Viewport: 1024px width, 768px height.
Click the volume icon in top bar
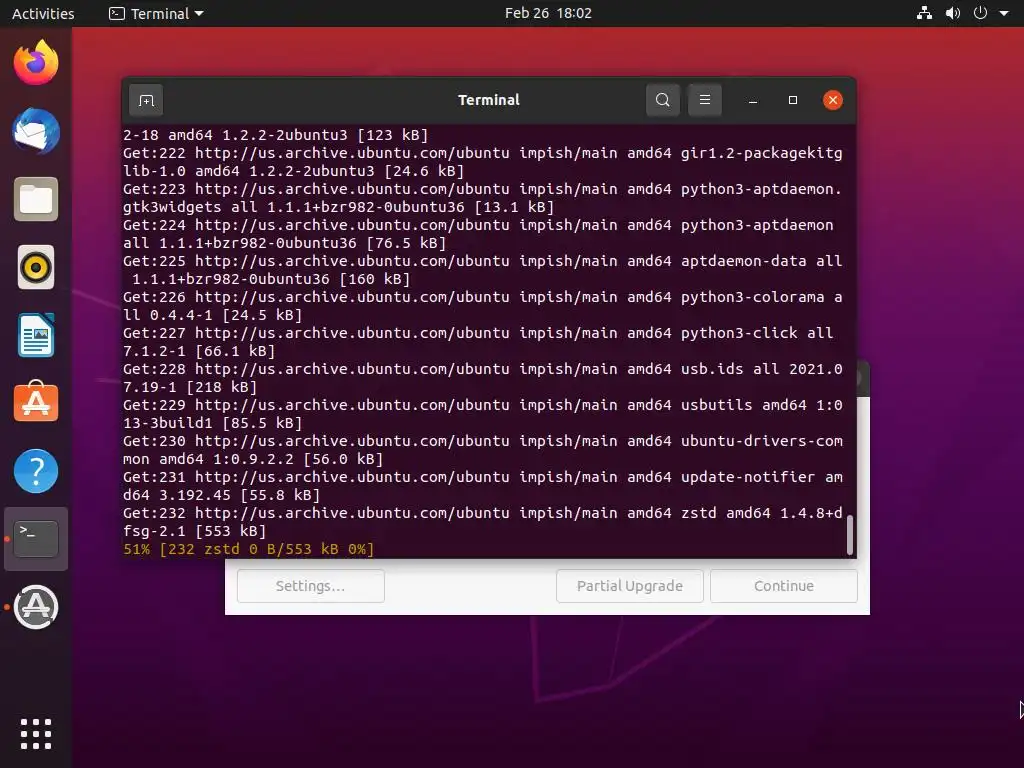[x=953, y=13]
